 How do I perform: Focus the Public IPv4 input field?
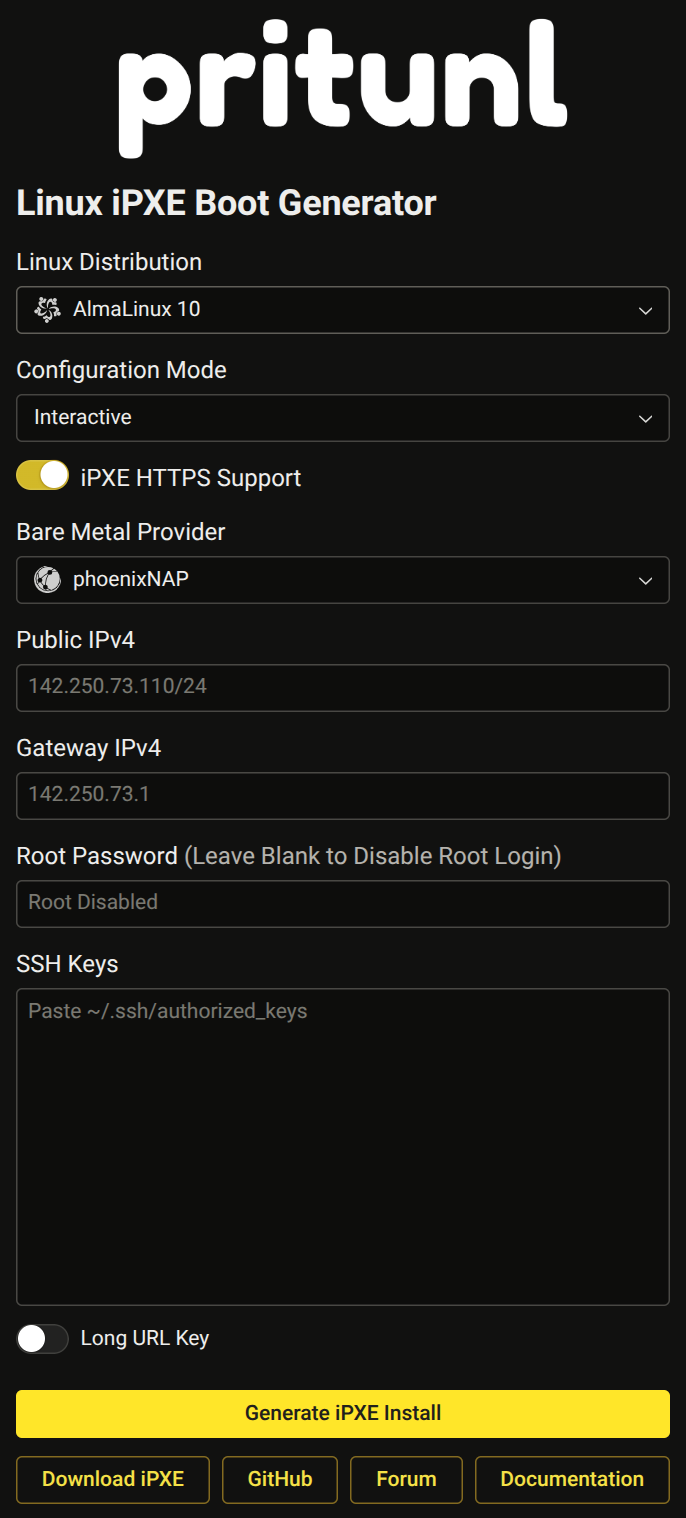(343, 688)
